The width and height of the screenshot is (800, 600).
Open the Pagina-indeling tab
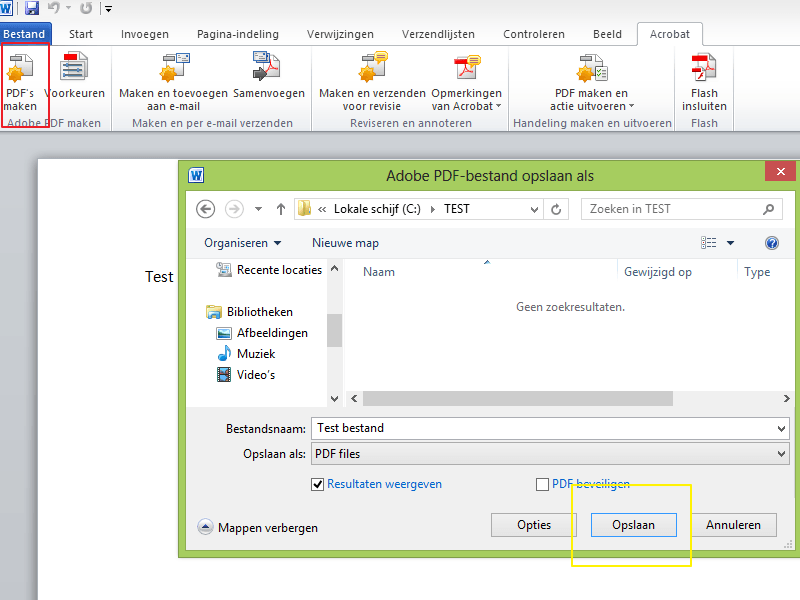coord(238,34)
